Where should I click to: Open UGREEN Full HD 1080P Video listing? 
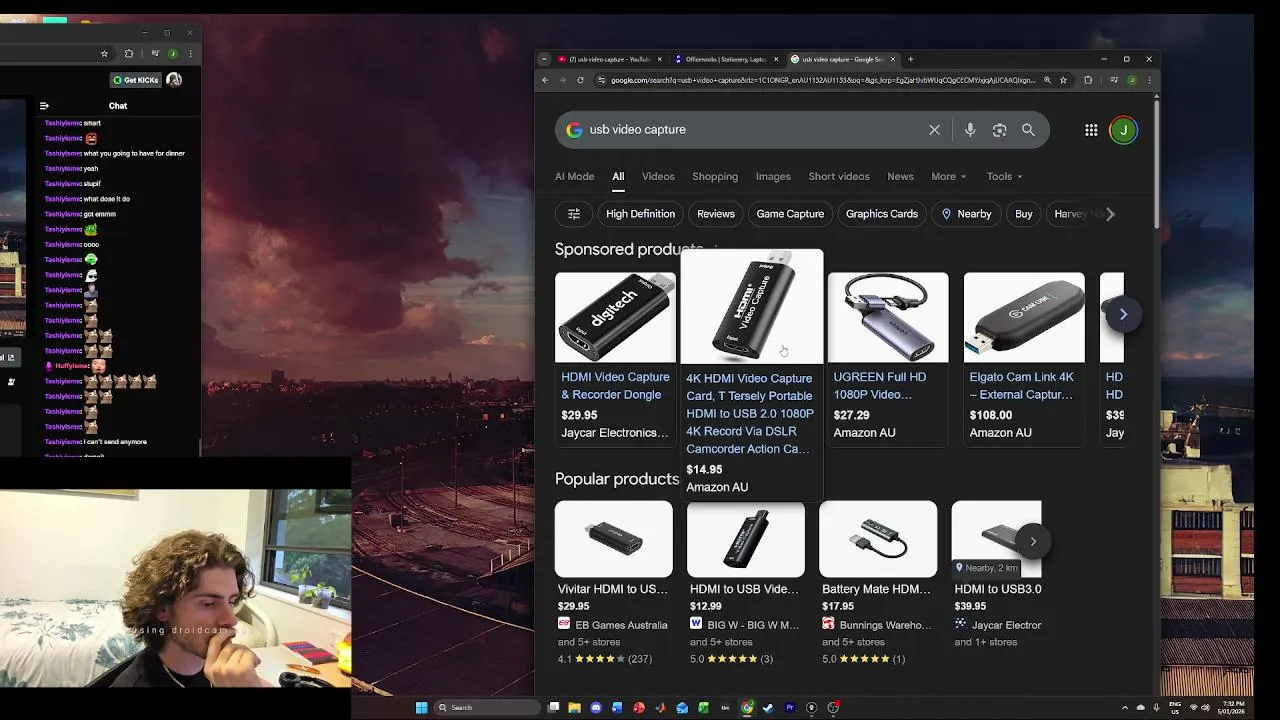[880, 386]
